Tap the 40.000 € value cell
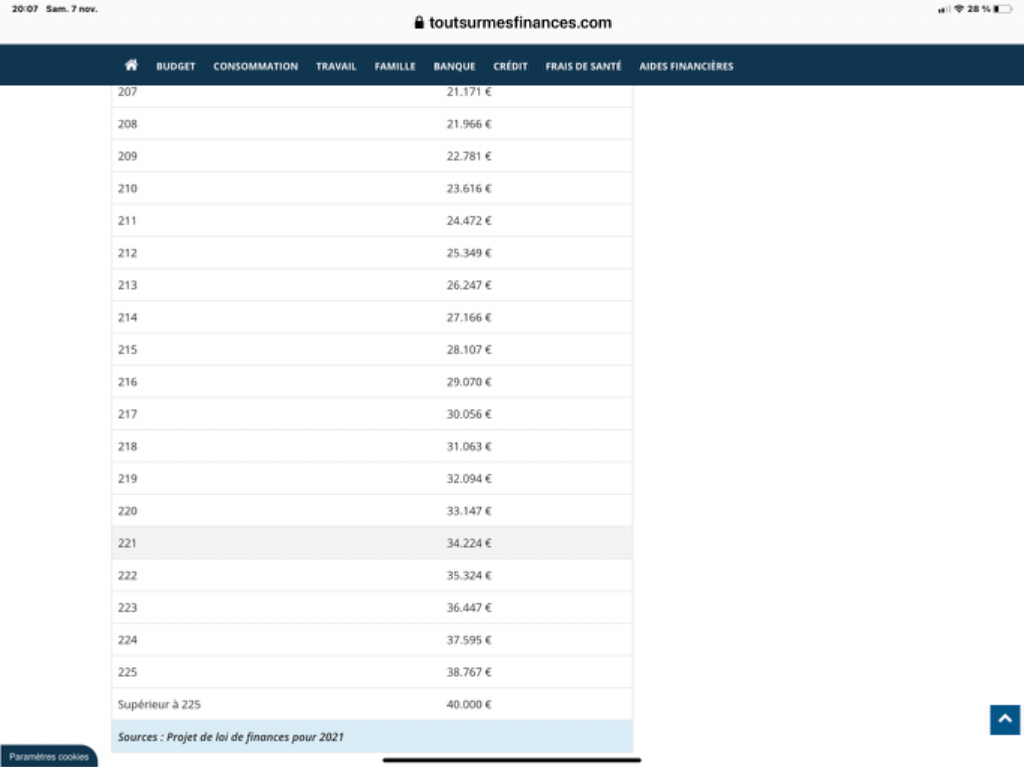1024x767 pixels. [x=469, y=704]
